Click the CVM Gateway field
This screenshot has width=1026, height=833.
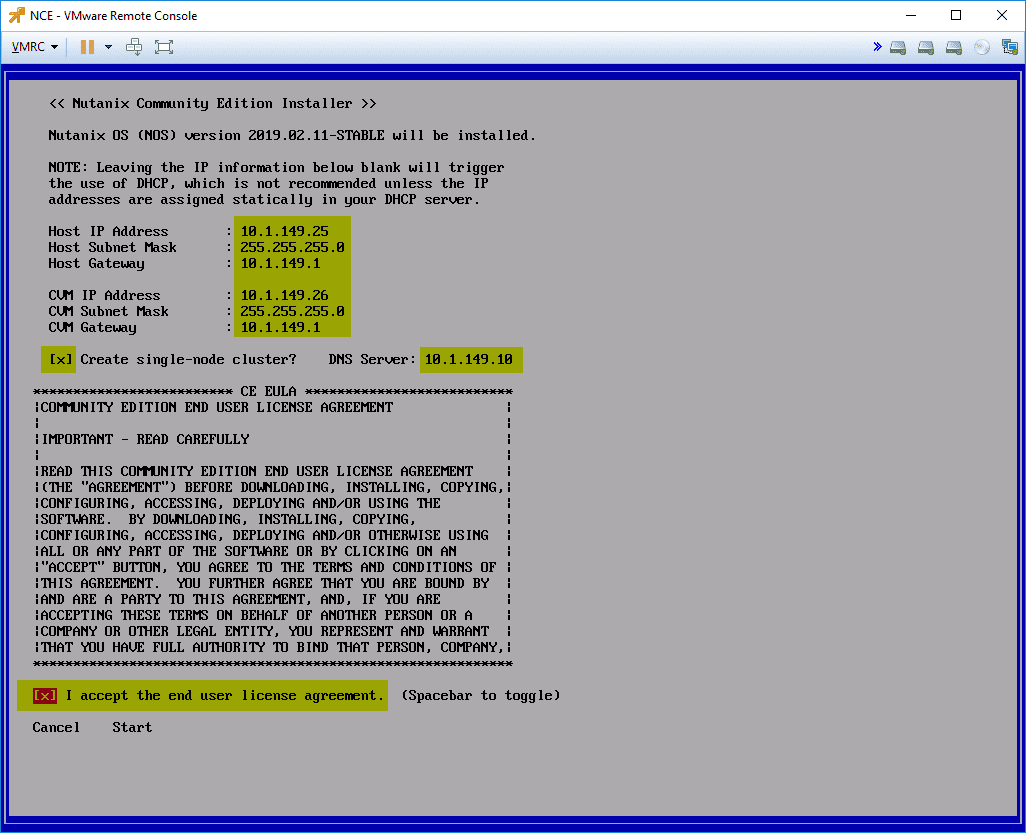click(x=281, y=328)
